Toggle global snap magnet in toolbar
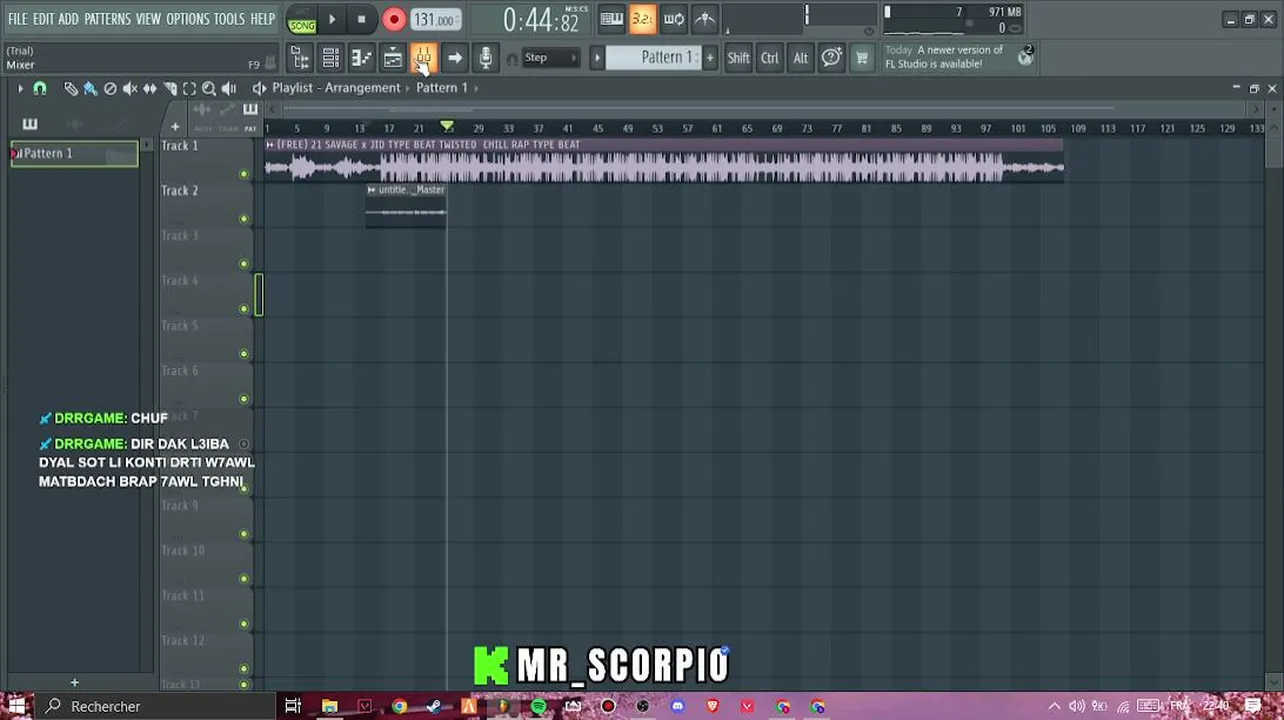1284x720 pixels. pyautogui.click(x=512, y=59)
